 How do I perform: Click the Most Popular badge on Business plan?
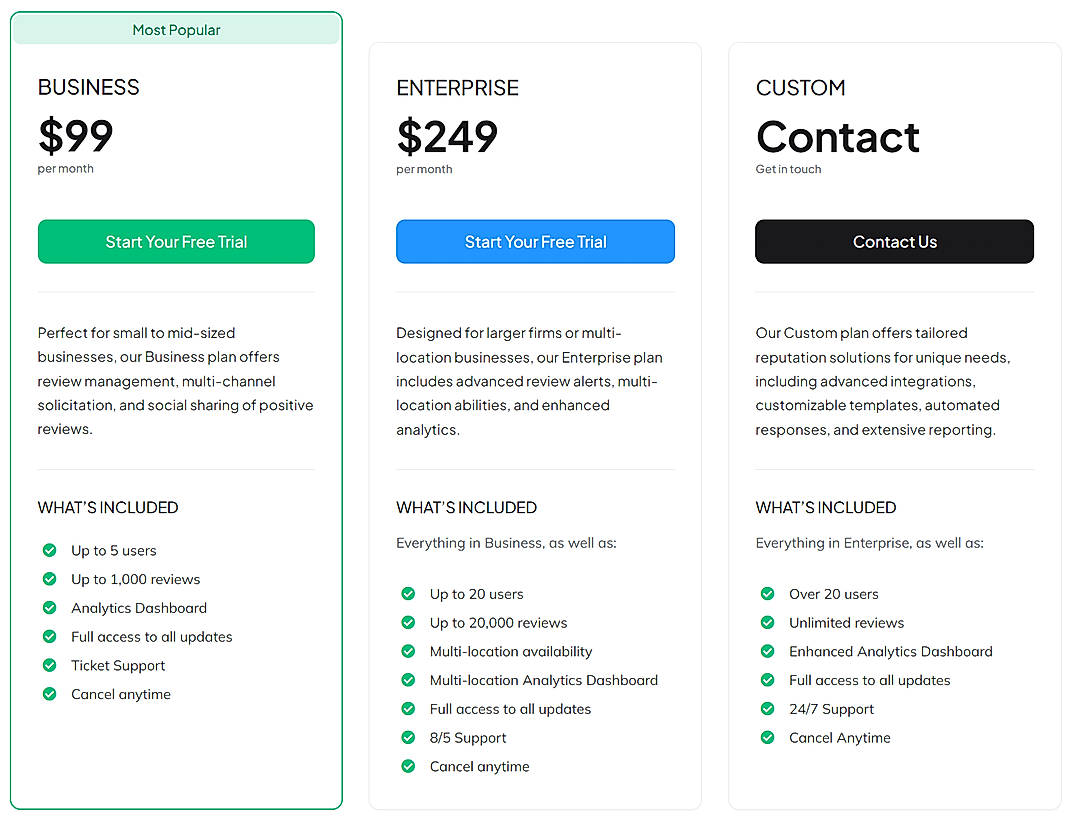pos(176,30)
